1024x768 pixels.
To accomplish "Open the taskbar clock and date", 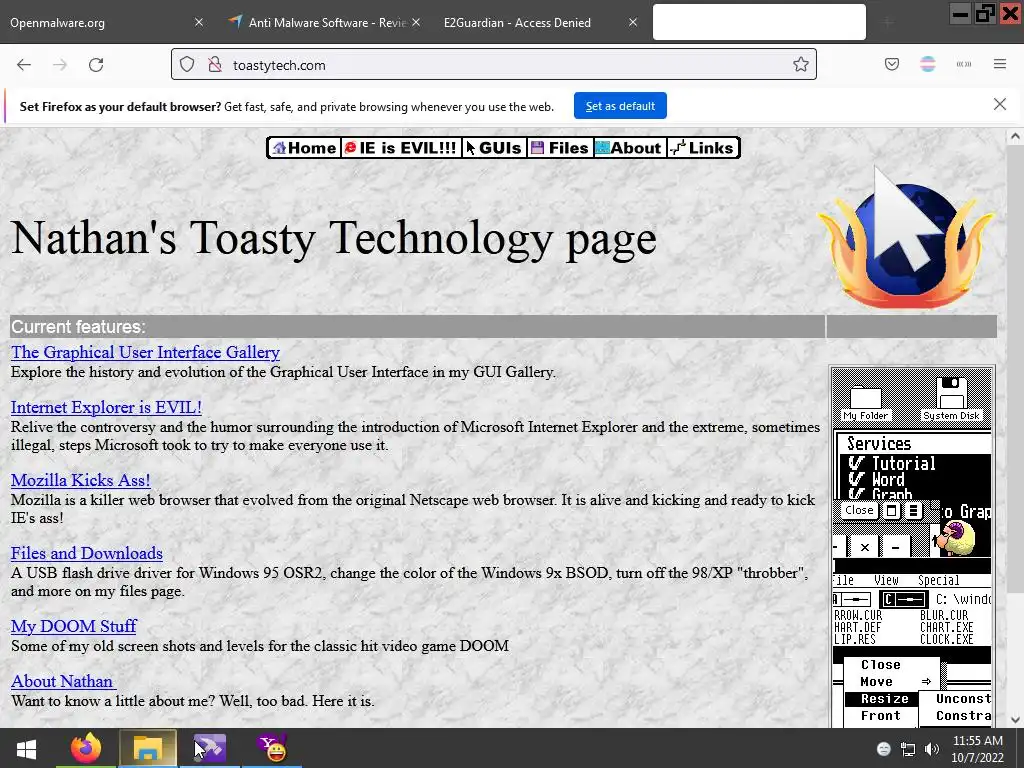I will (x=978, y=749).
